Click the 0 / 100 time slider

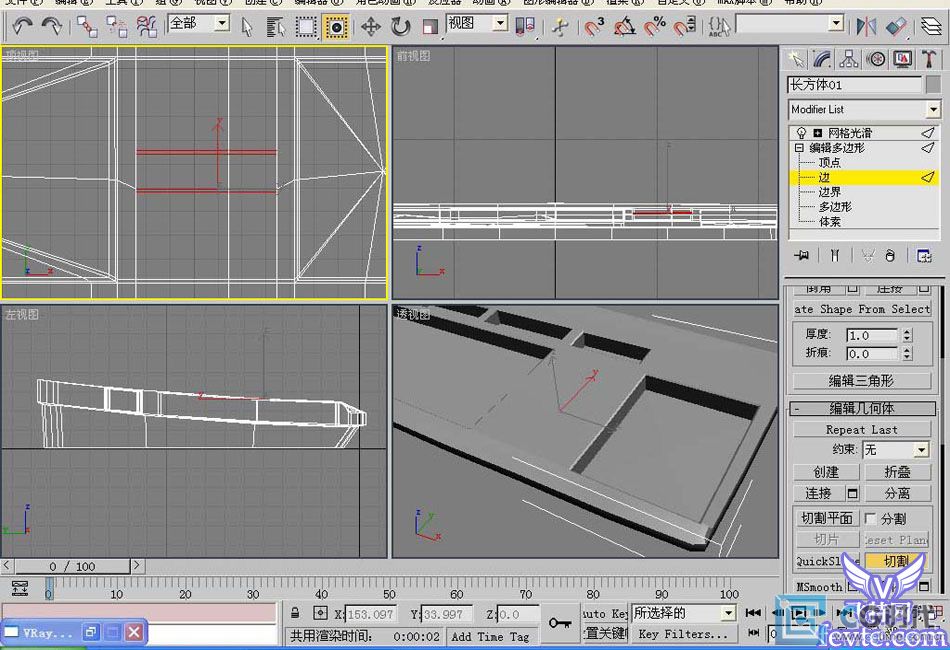pos(72,566)
